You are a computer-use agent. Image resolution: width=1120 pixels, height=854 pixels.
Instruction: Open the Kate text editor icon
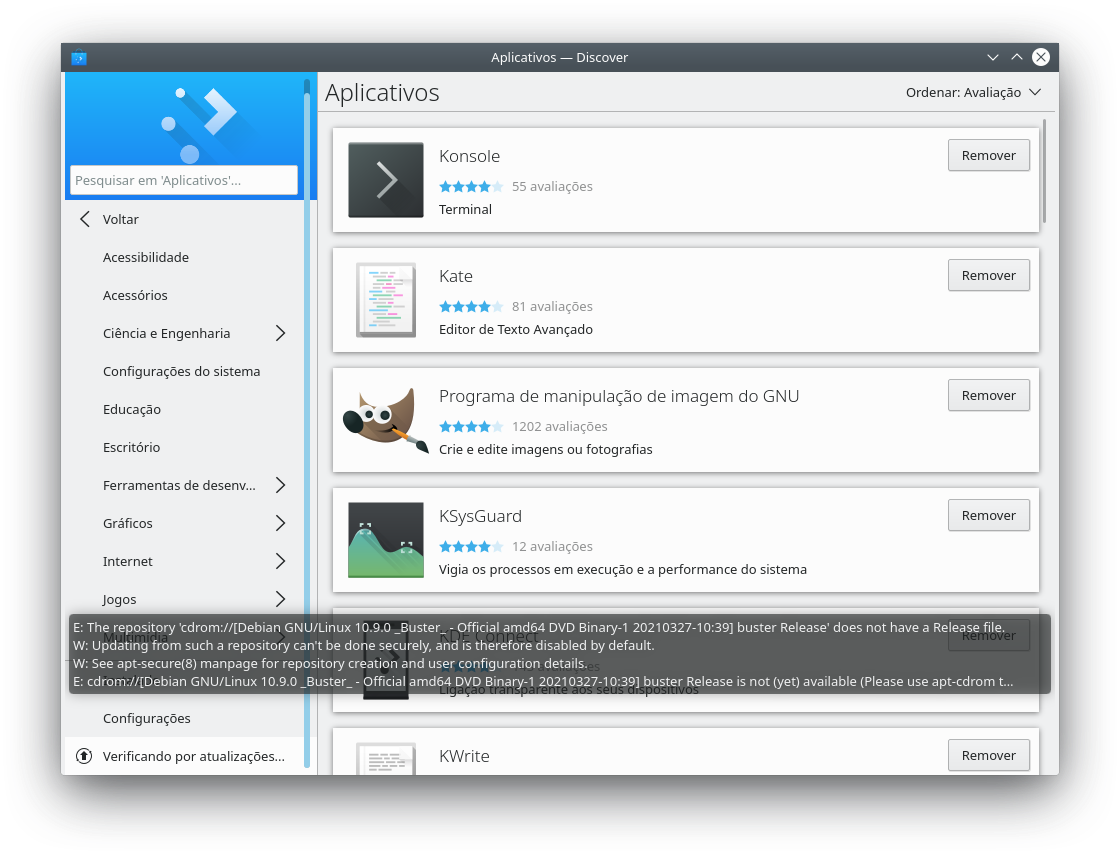point(386,300)
